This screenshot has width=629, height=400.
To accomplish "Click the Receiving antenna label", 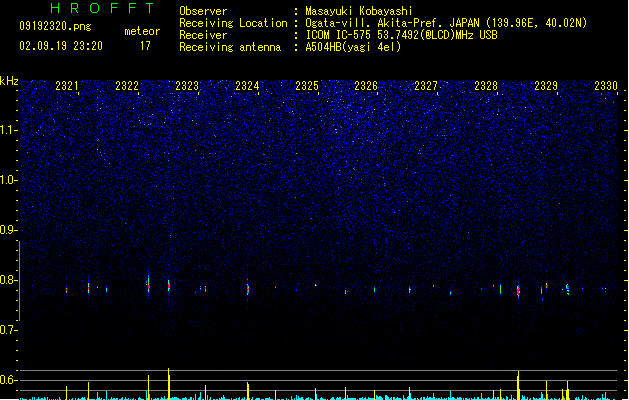I will (x=230, y=47).
